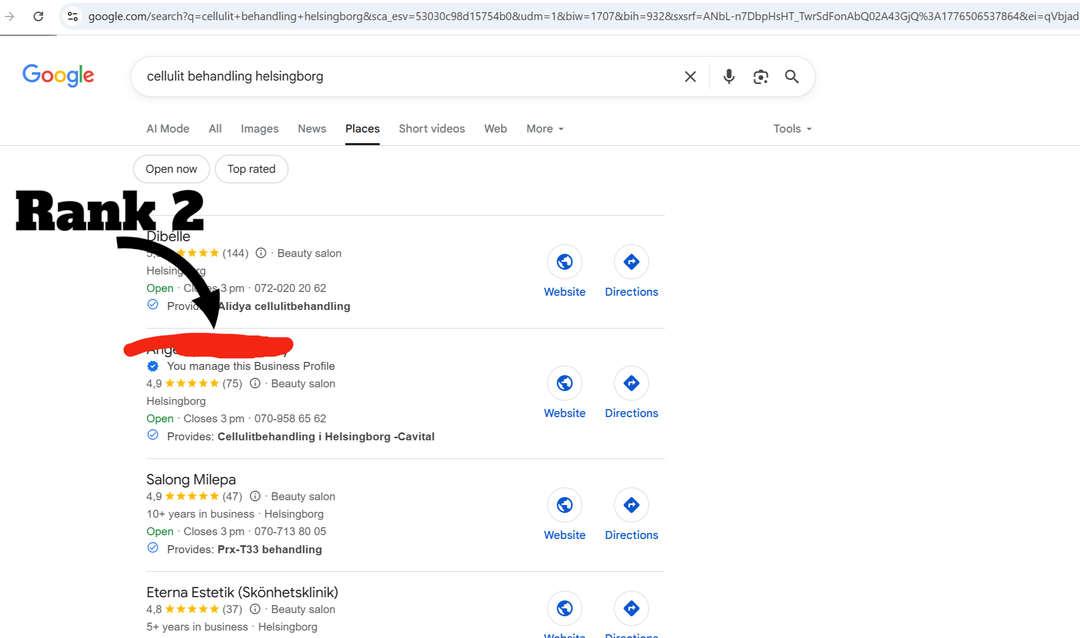Click Website link for managed profile listing

565,413
